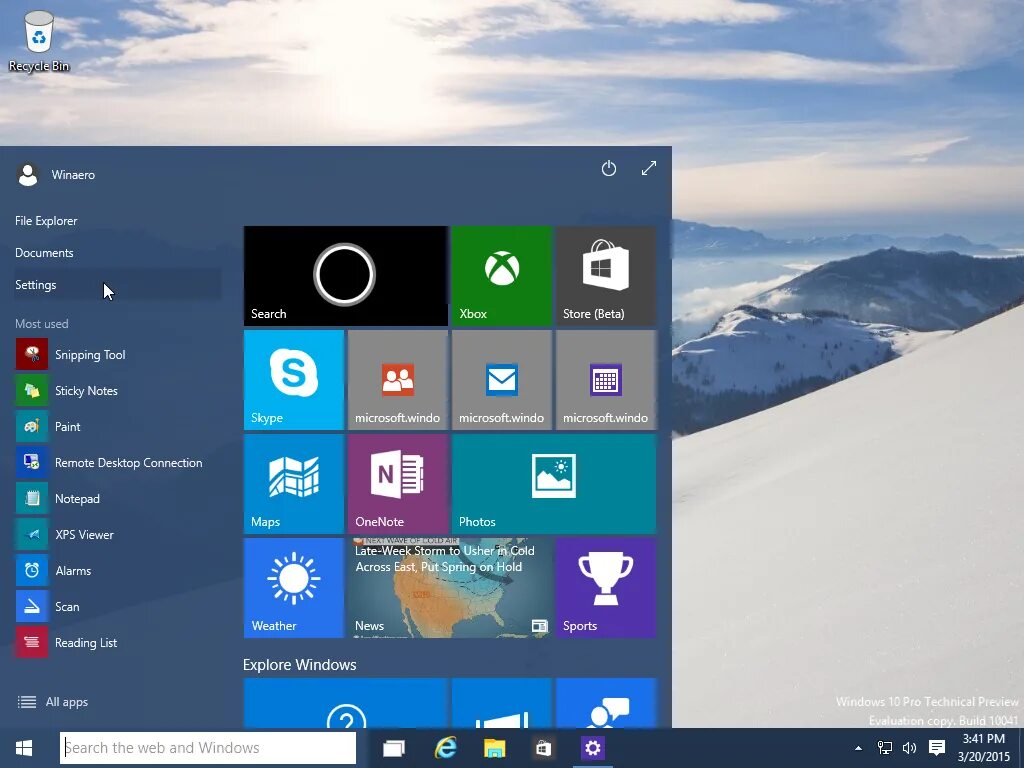1024x768 pixels.
Task: Open the Calendar tile with purple icon
Action: coord(605,380)
